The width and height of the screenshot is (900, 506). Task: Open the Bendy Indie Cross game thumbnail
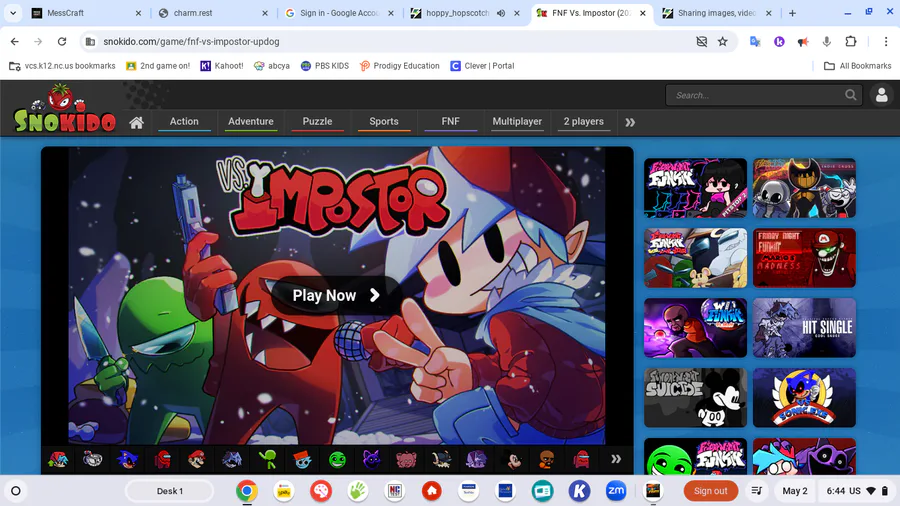(x=804, y=188)
